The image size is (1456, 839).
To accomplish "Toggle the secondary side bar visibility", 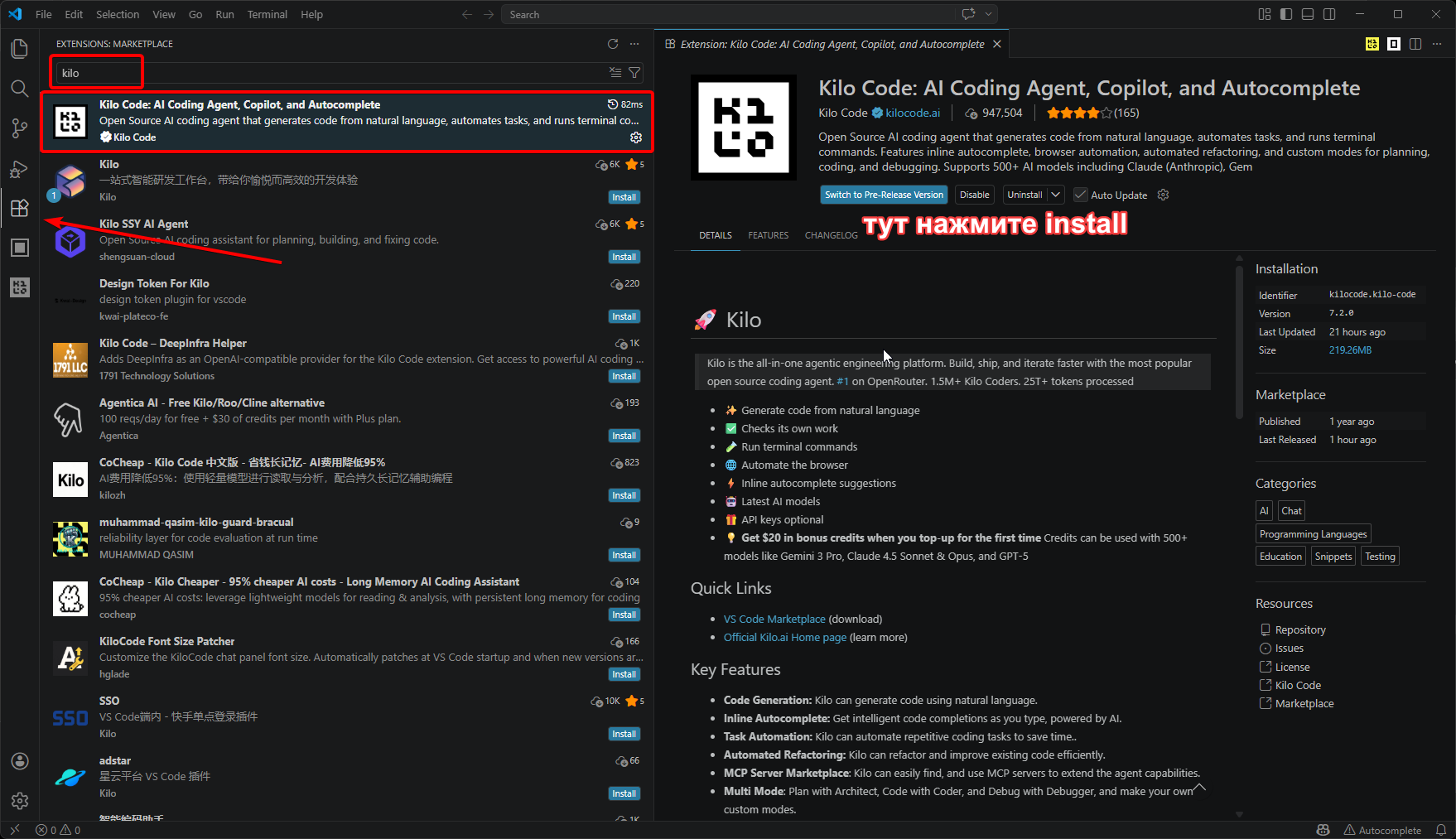I will tap(1329, 14).
